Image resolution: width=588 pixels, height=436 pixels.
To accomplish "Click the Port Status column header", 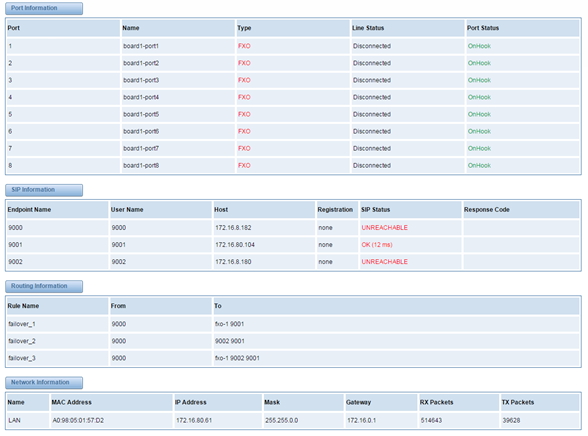I will (483, 28).
